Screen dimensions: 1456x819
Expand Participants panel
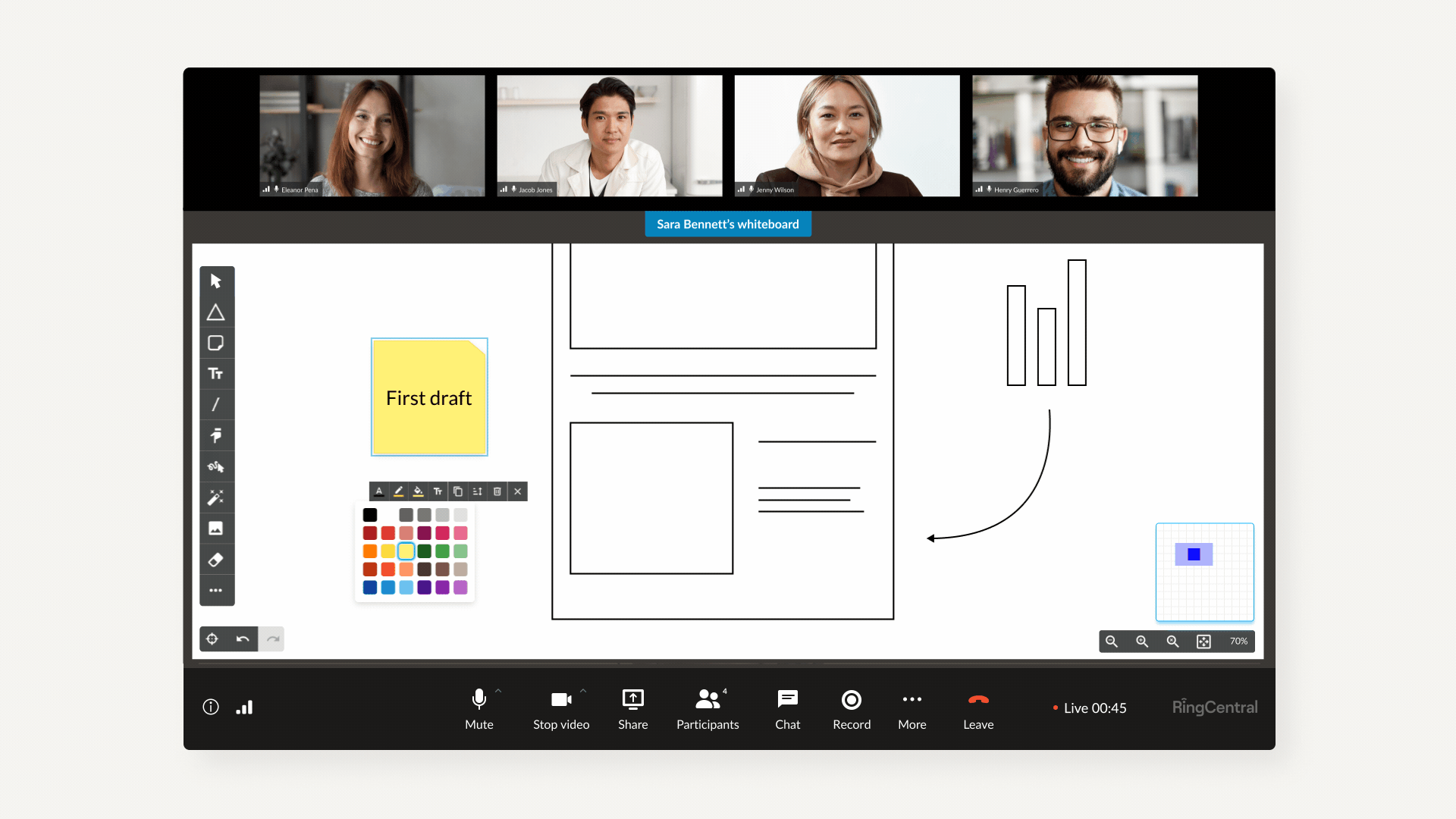[707, 707]
